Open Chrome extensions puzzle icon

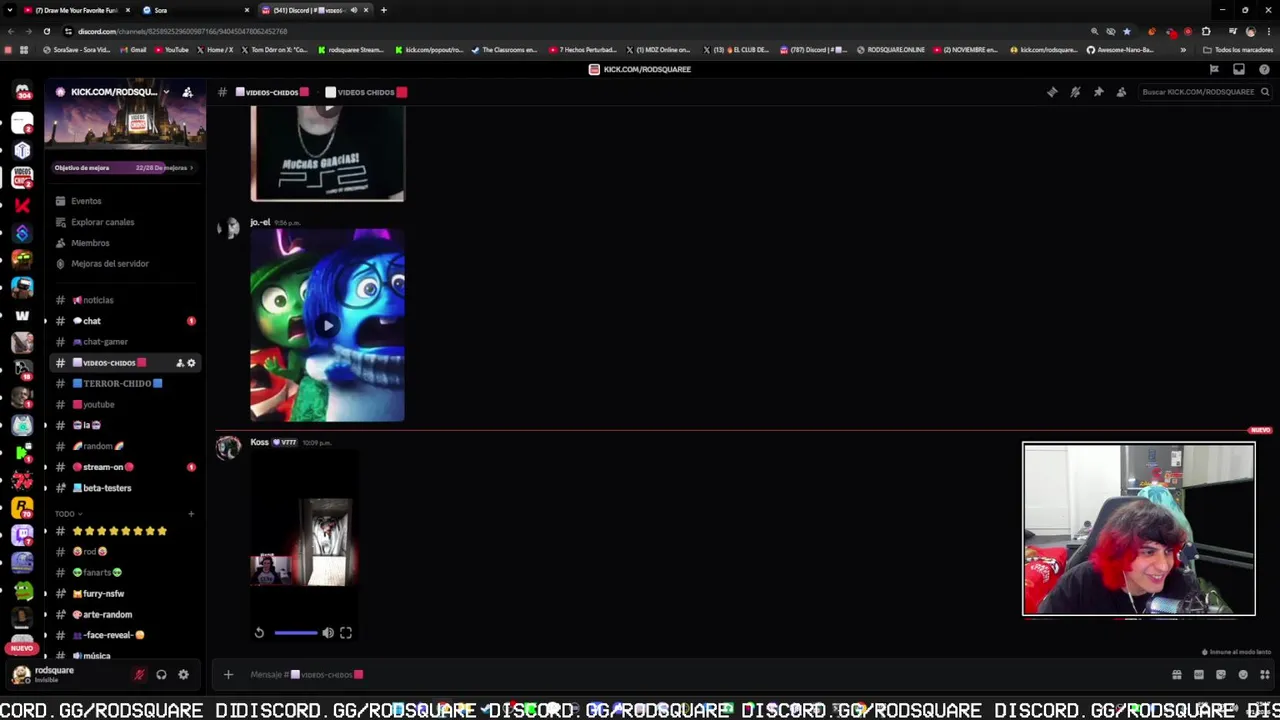pyautogui.click(x=1206, y=31)
